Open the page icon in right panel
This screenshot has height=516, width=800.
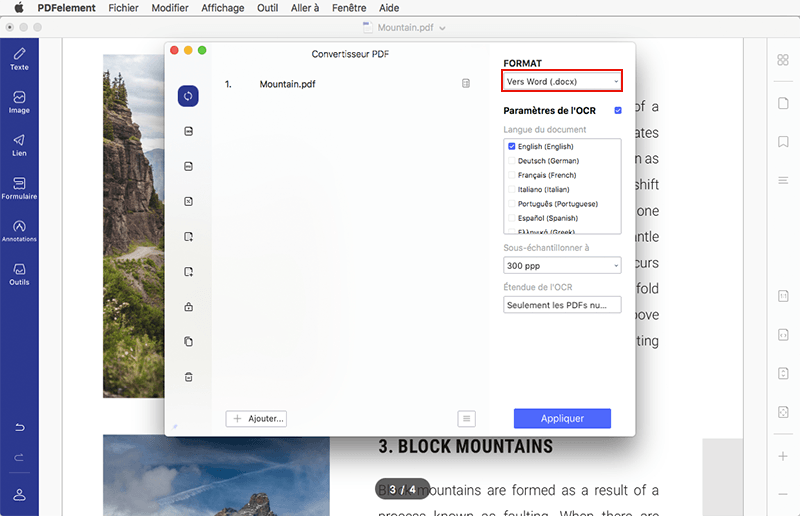pos(783,103)
